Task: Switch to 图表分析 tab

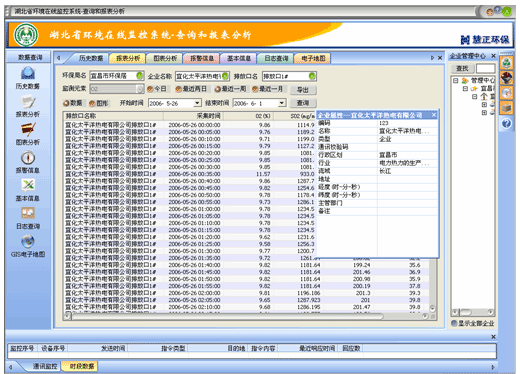Action: (x=165, y=58)
